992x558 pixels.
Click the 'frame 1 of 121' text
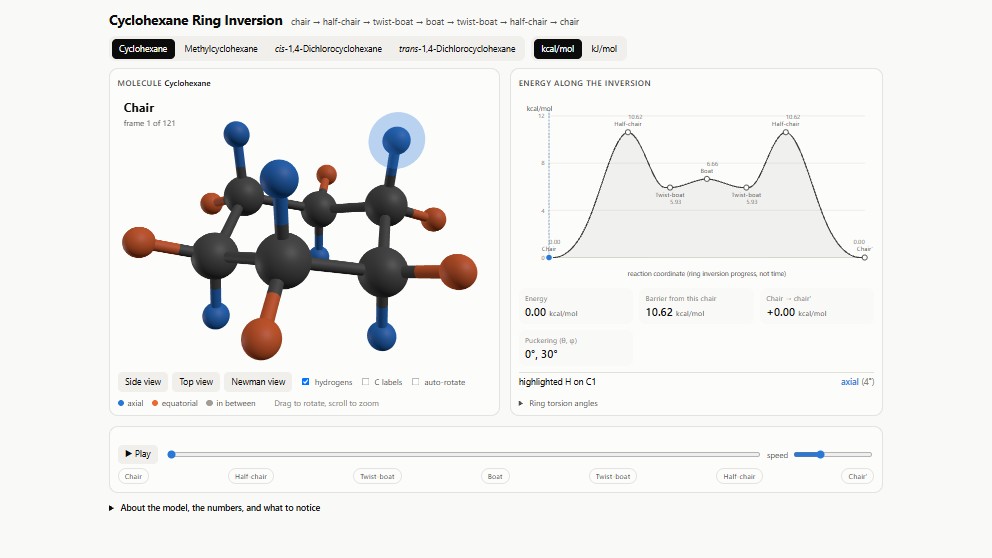pyautogui.click(x=149, y=123)
